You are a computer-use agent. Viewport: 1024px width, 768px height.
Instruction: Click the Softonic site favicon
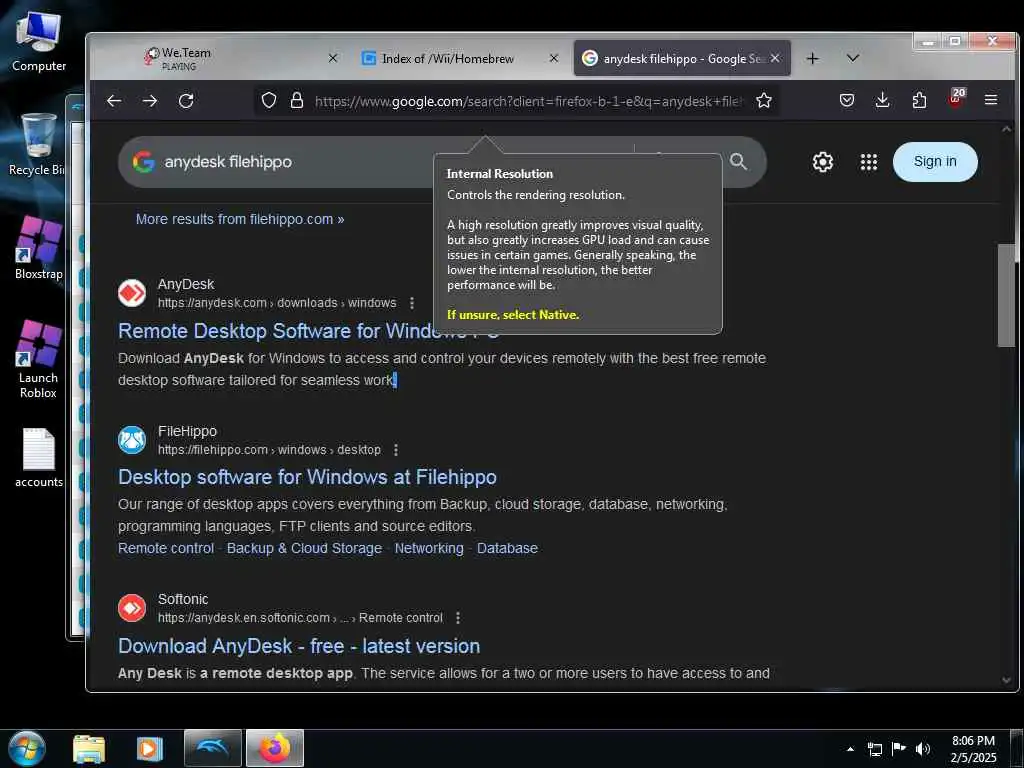[132, 608]
